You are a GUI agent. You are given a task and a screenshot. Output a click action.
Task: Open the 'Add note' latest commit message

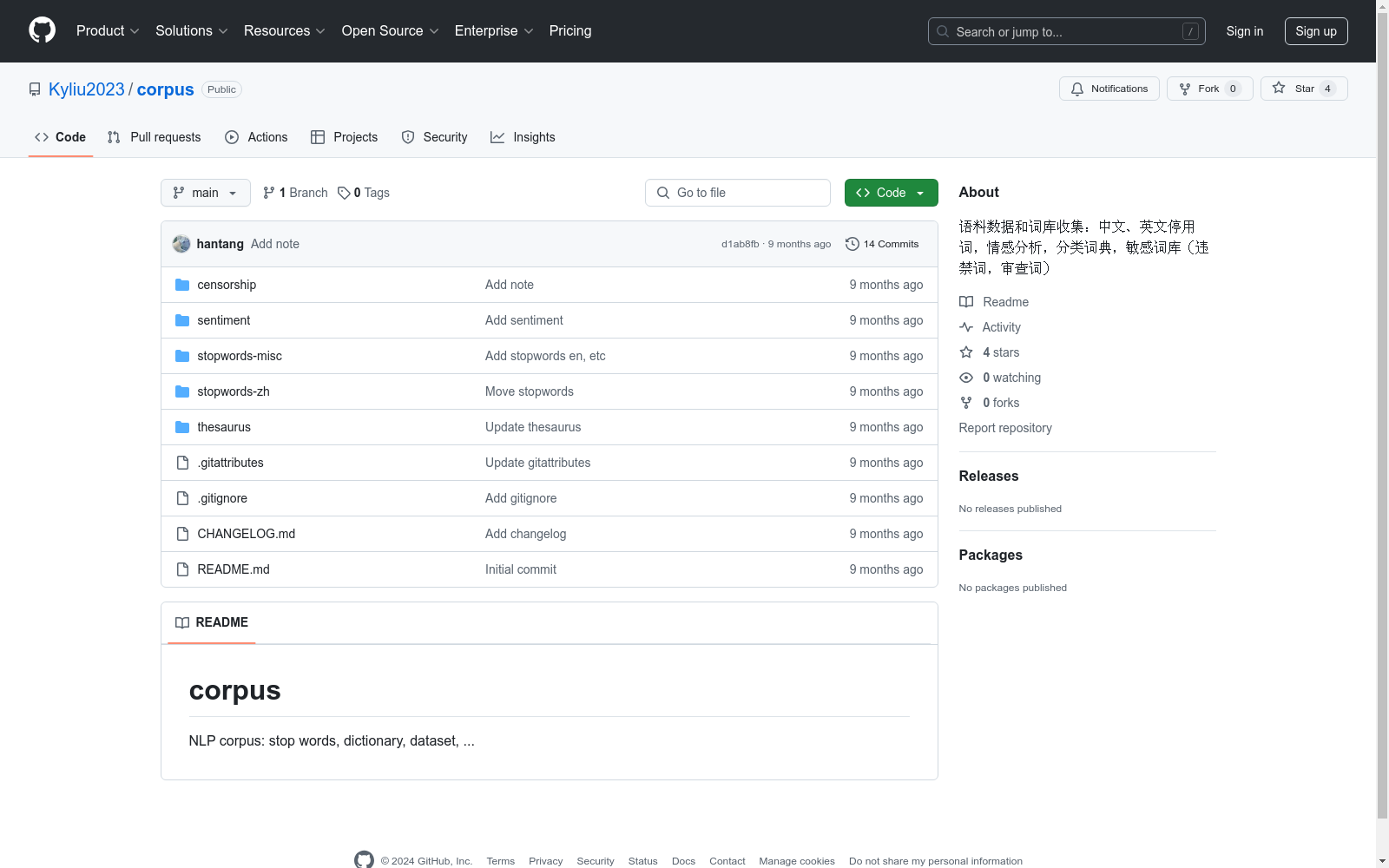coord(275,244)
